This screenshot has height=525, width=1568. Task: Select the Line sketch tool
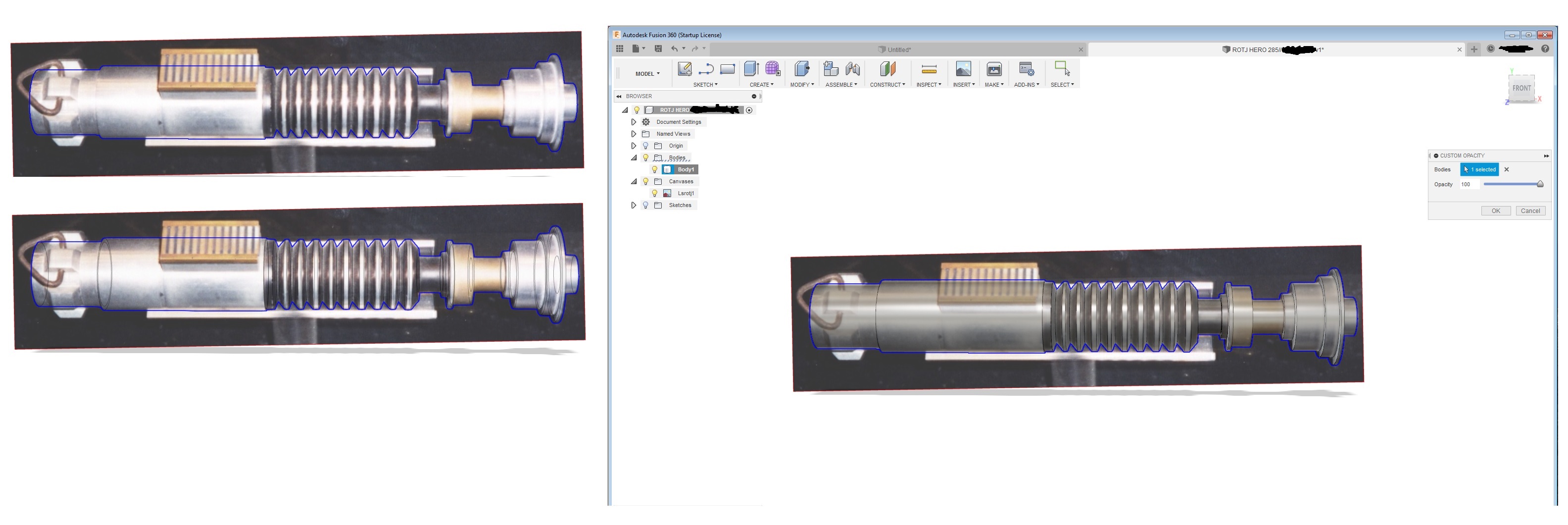706,69
